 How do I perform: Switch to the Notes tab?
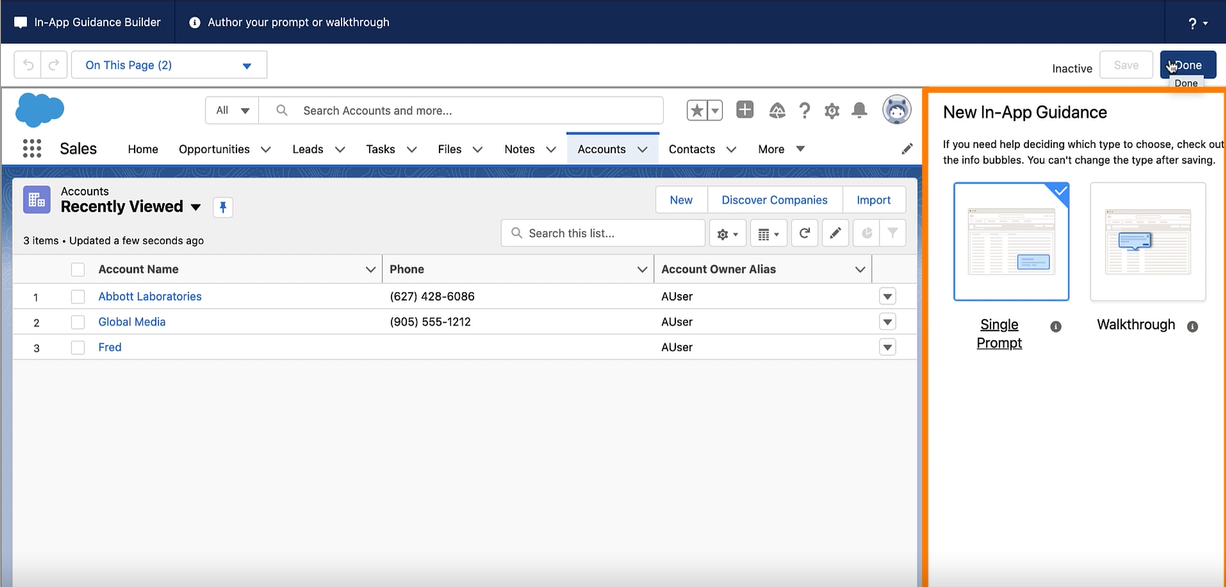click(x=519, y=149)
